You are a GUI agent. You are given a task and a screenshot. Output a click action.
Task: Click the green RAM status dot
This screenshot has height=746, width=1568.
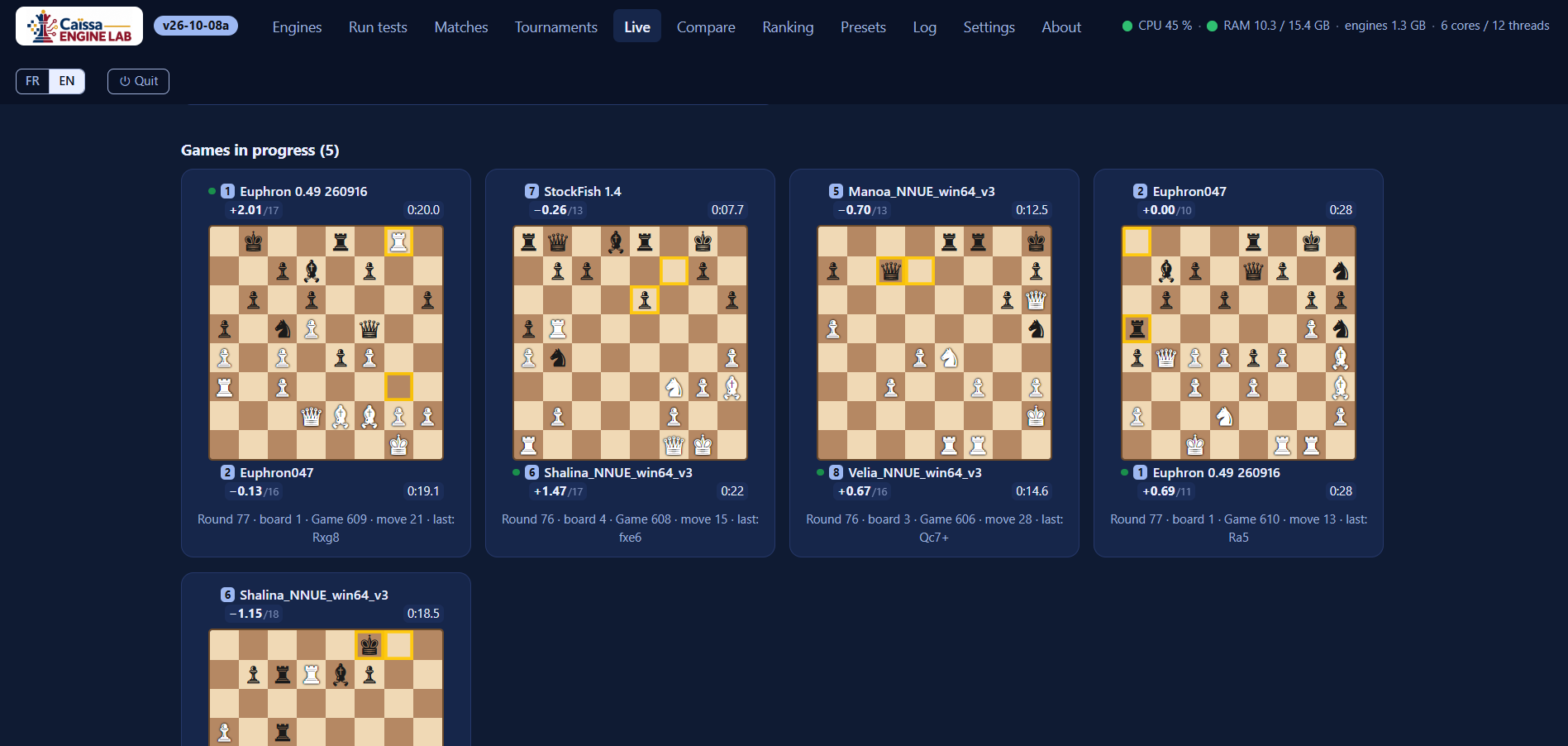(1212, 26)
